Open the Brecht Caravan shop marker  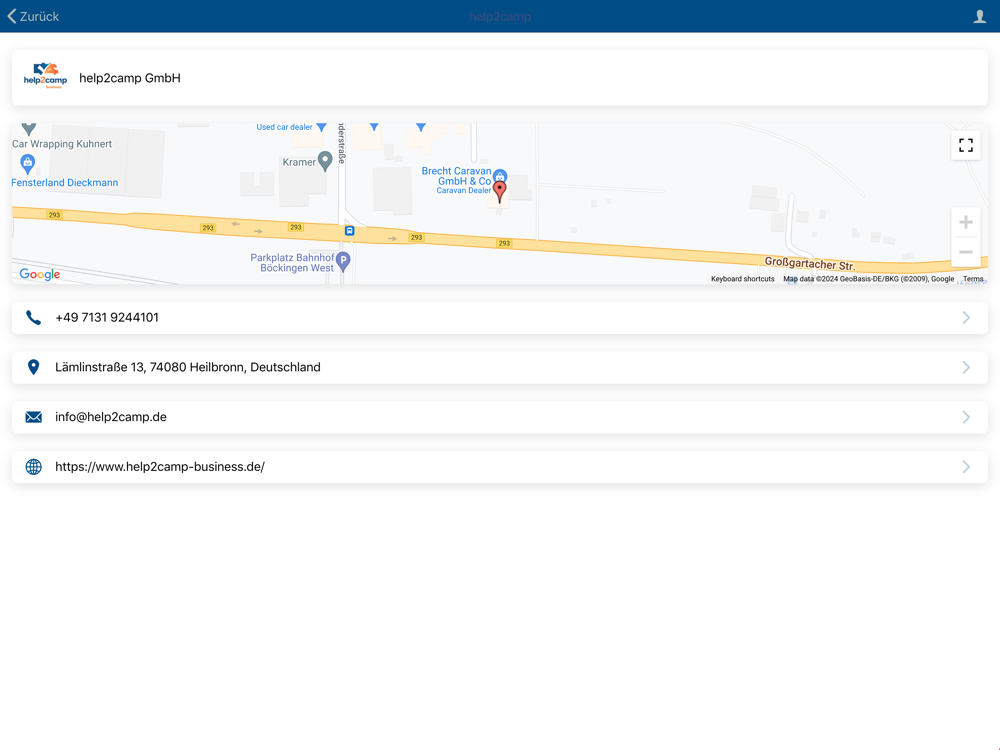500,175
